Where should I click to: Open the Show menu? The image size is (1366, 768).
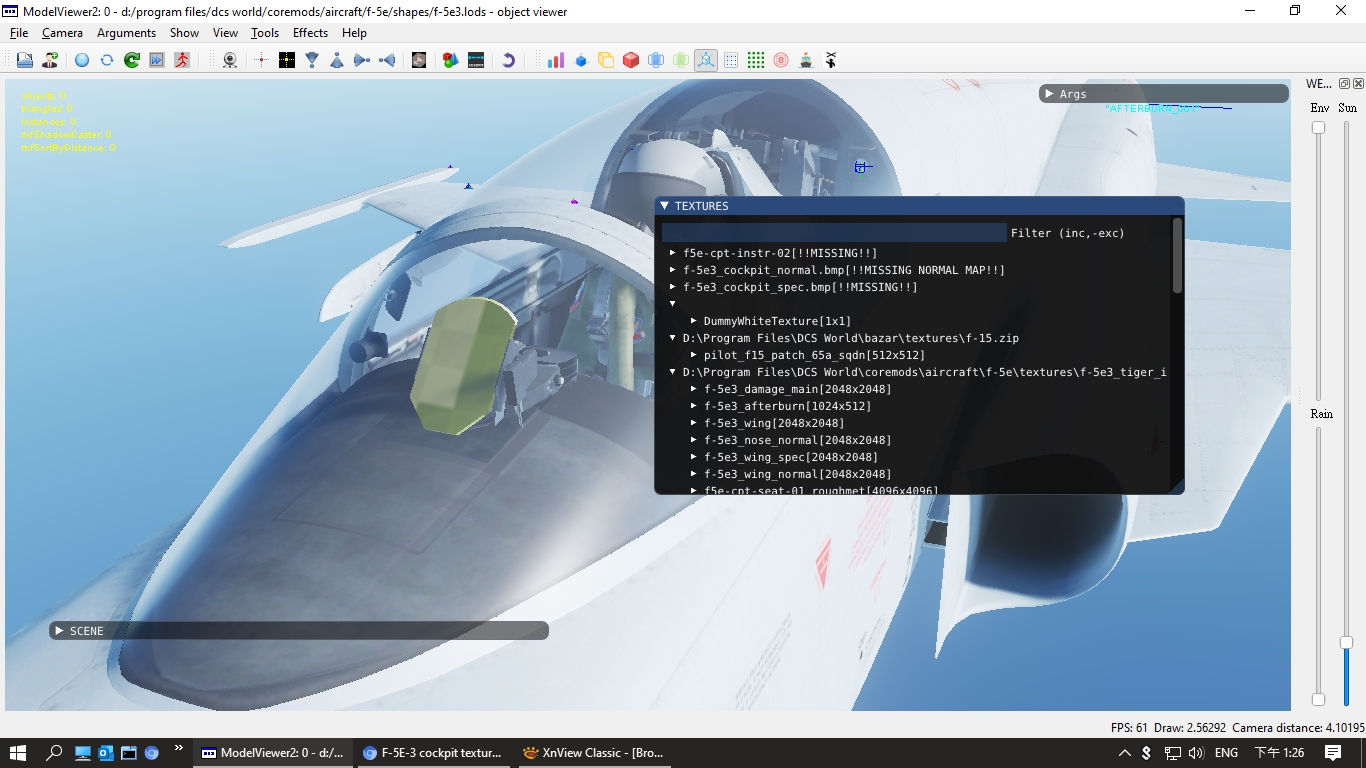coord(184,33)
